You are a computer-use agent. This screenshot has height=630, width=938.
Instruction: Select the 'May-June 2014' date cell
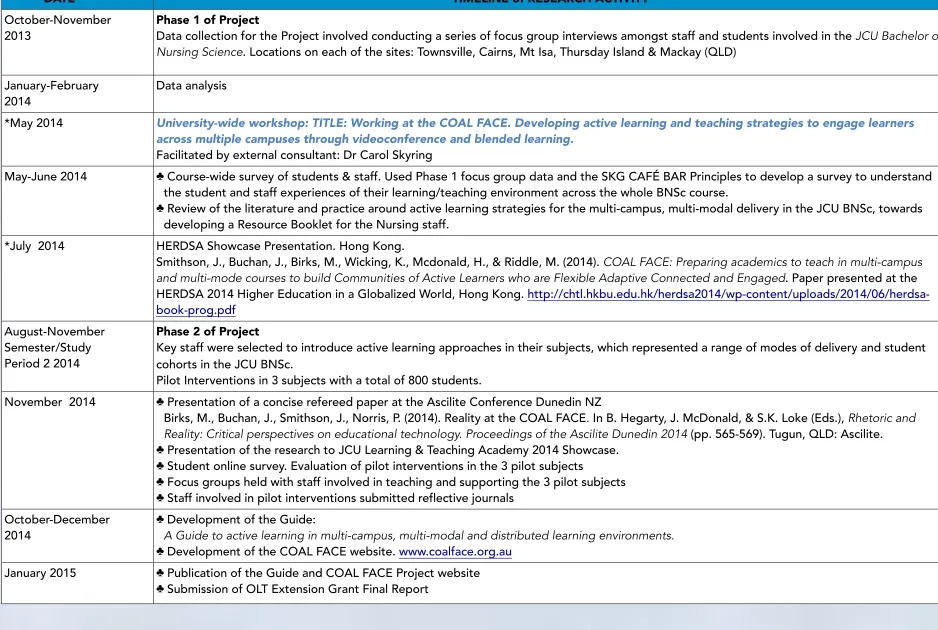(77, 200)
